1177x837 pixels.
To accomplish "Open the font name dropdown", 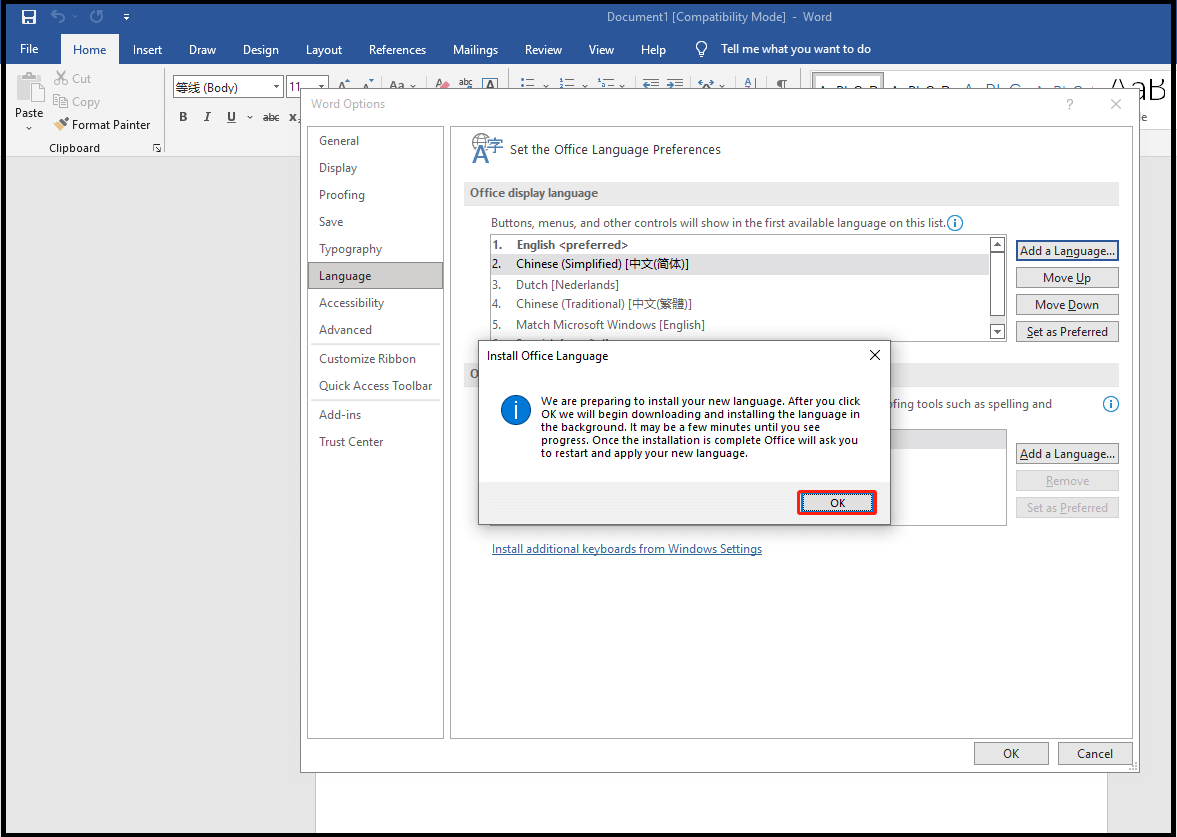I will point(277,87).
